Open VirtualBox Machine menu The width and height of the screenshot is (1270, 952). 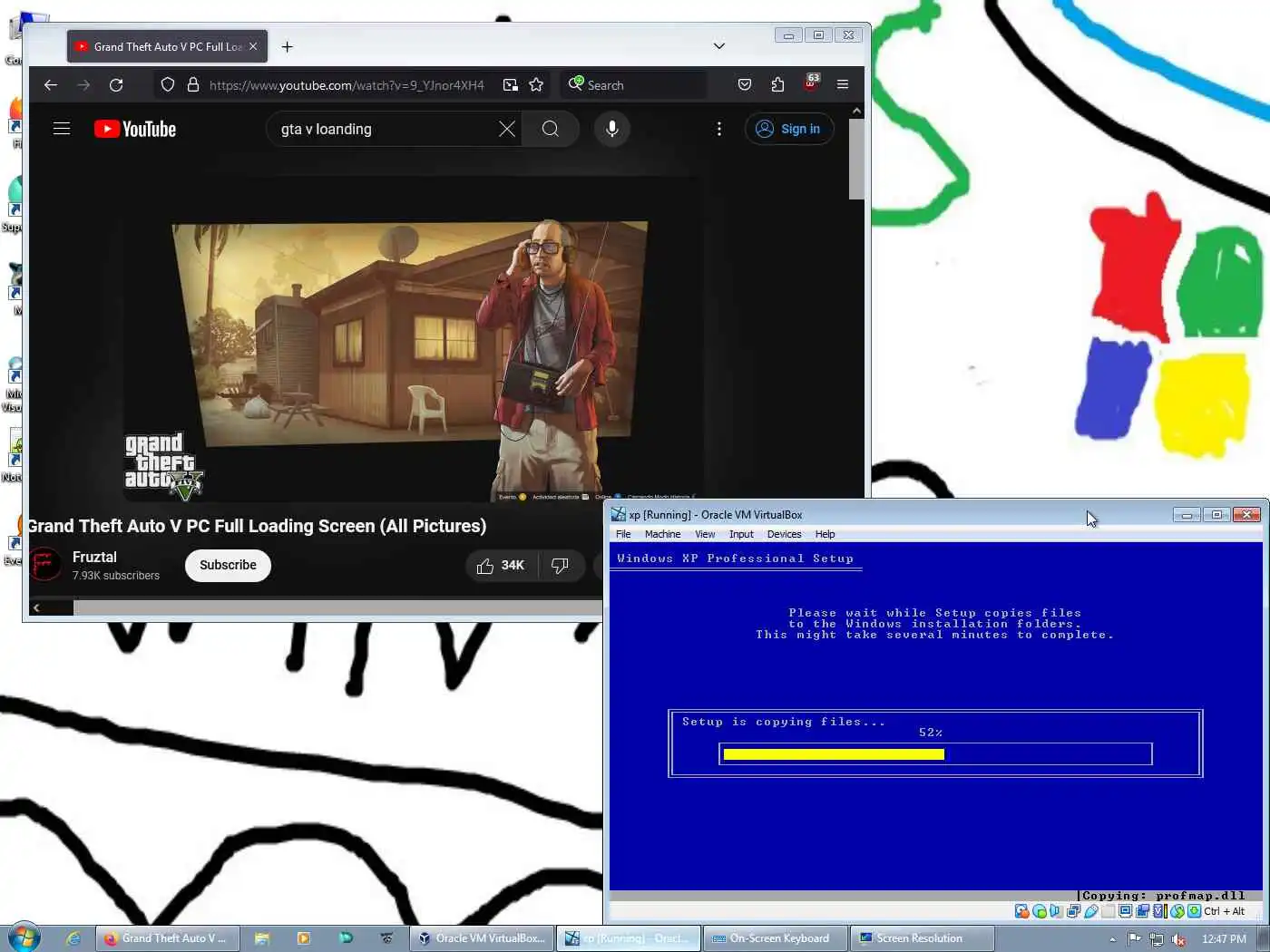662,534
